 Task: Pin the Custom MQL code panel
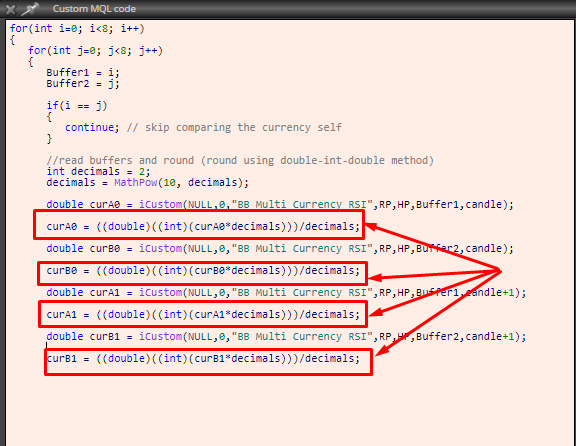click(x=30, y=9)
